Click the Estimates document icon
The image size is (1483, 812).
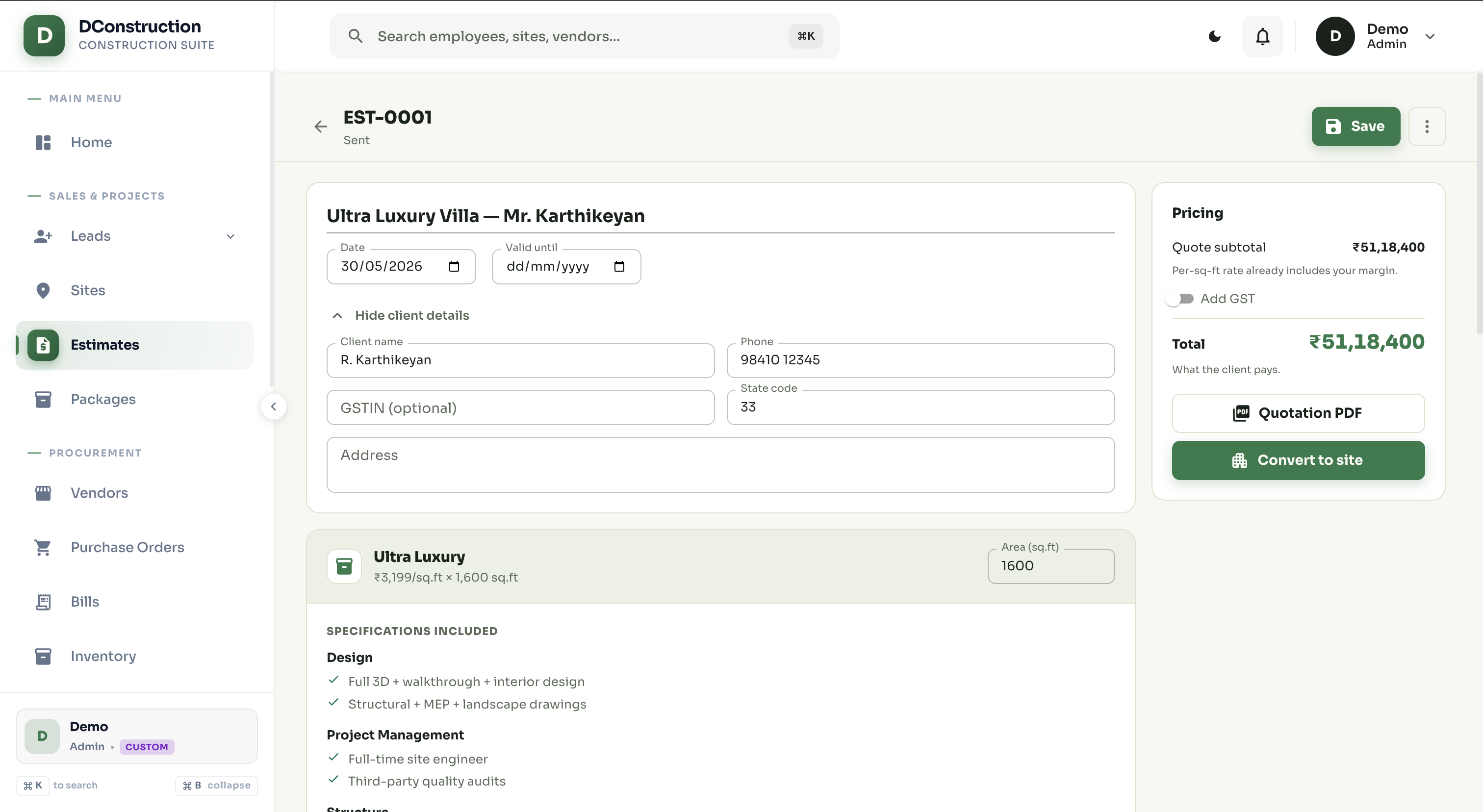point(43,345)
